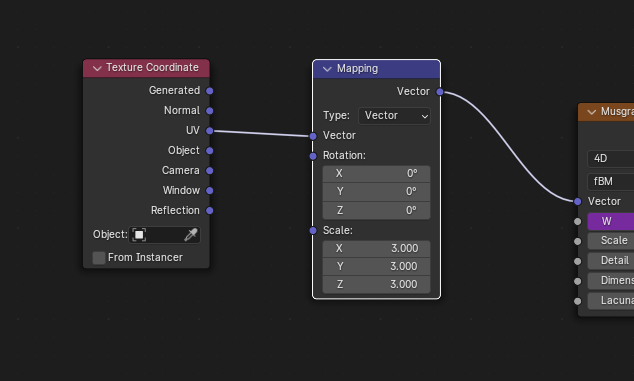This screenshot has width=634, height=381.
Task: Click the Object field cube icon
Action: click(139, 235)
